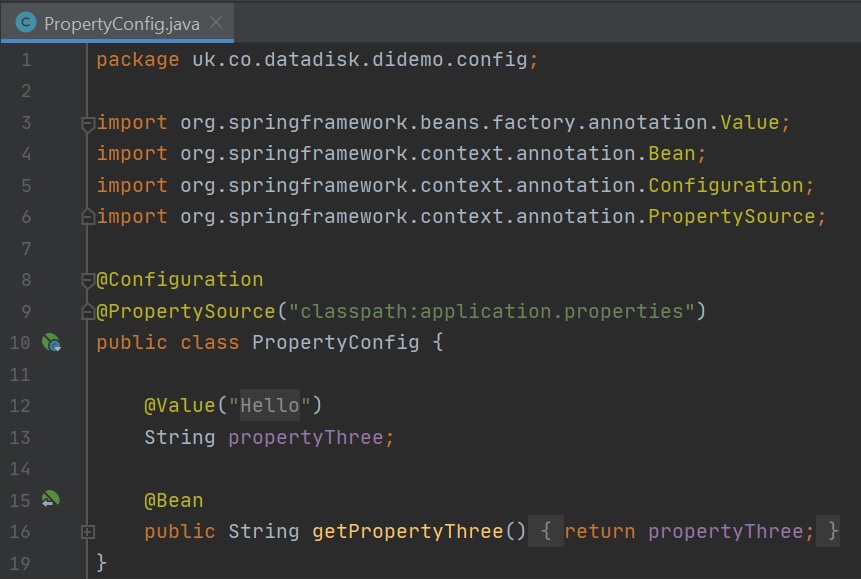Click the Java class icon in the file tab
This screenshot has width=861, height=579.
coord(26,22)
